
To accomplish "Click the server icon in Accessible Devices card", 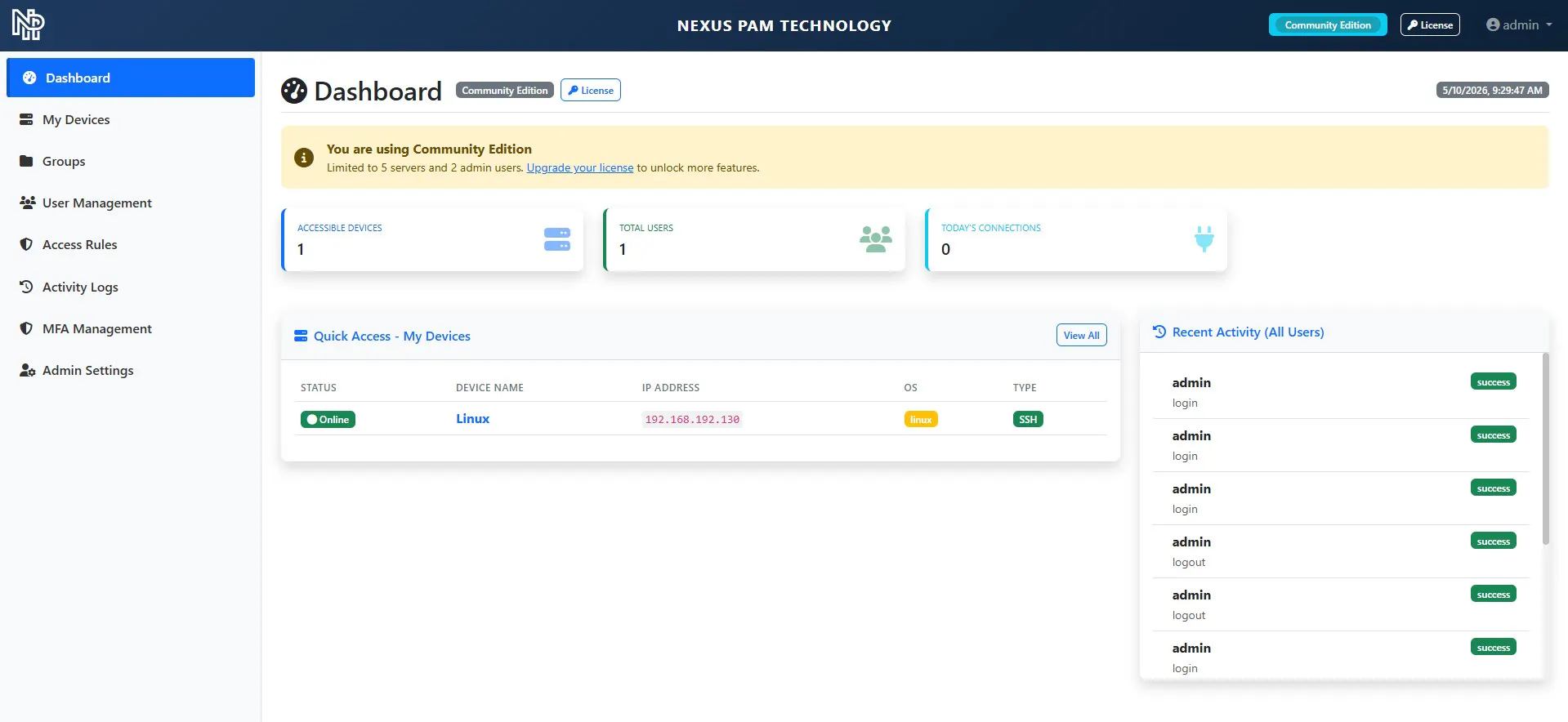I will [557, 239].
